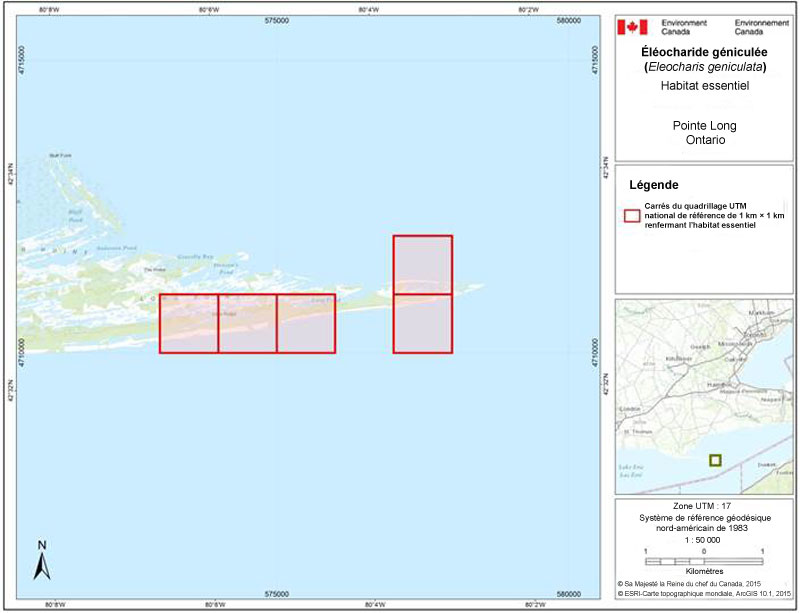Click the Lake Erie label on inset map
Viewport: 800px width, 613px height.
pos(632,470)
